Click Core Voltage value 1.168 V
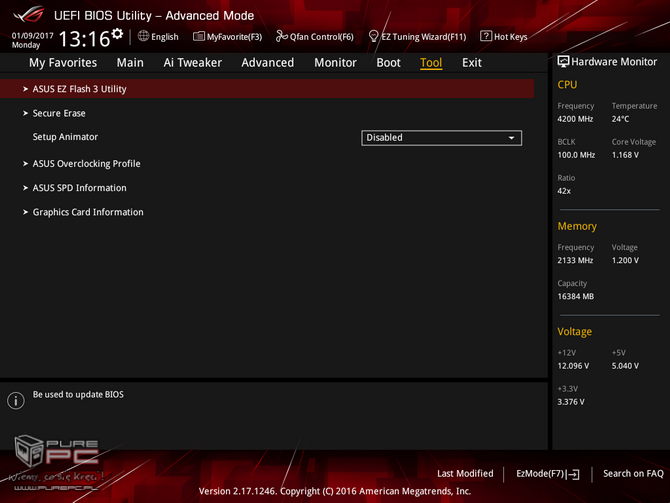This screenshot has width=670, height=503. click(x=625, y=155)
